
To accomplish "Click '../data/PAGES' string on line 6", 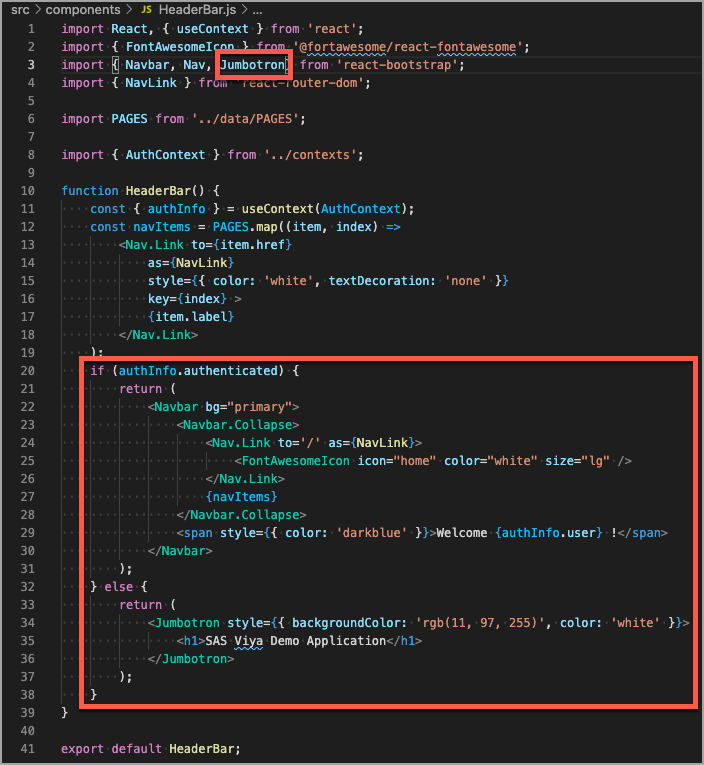I will (245, 119).
